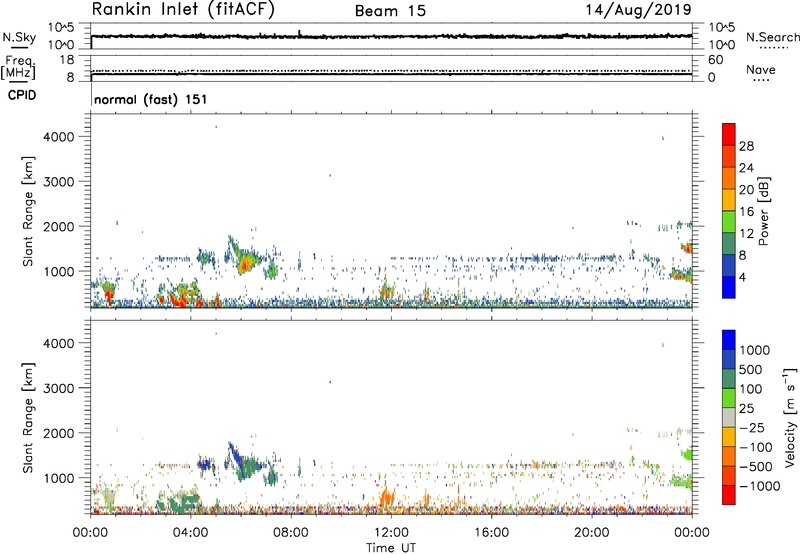Click the 'normal (fast) 151' text
800x554 pixels.
(x=151, y=99)
